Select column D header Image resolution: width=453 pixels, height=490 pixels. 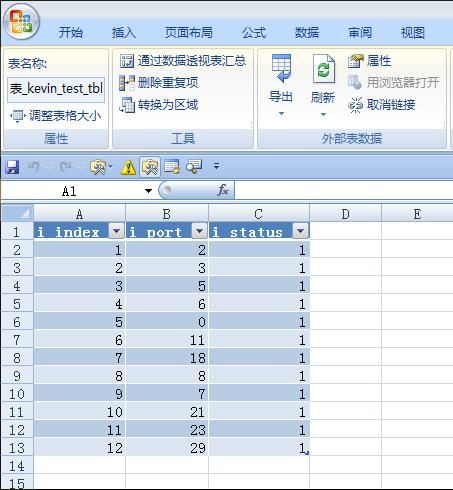coord(345,214)
